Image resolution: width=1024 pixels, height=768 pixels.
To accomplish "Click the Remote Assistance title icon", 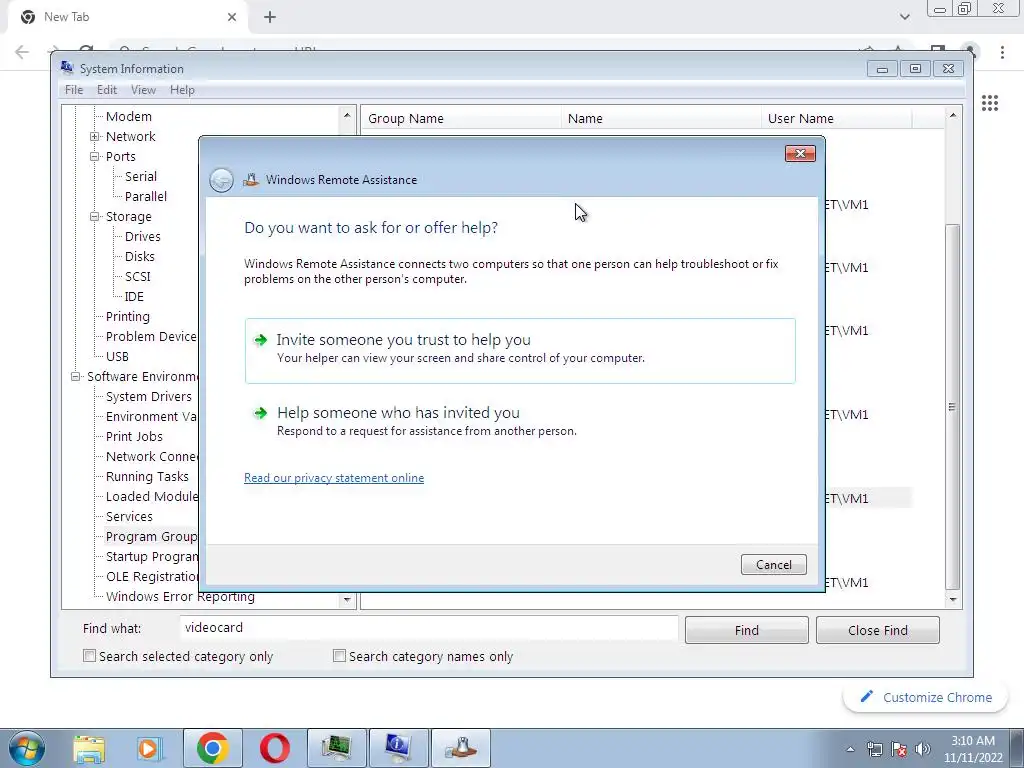I will [251, 180].
